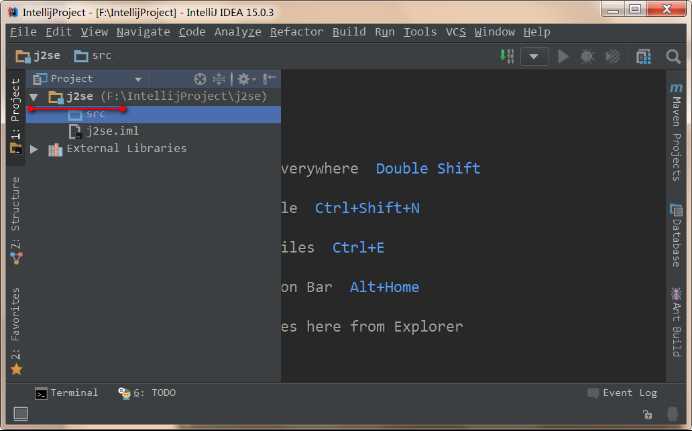Open the Terminal tool window
Image resolution: width=692 pixels, height=431 pixels.
click(66, 393)
